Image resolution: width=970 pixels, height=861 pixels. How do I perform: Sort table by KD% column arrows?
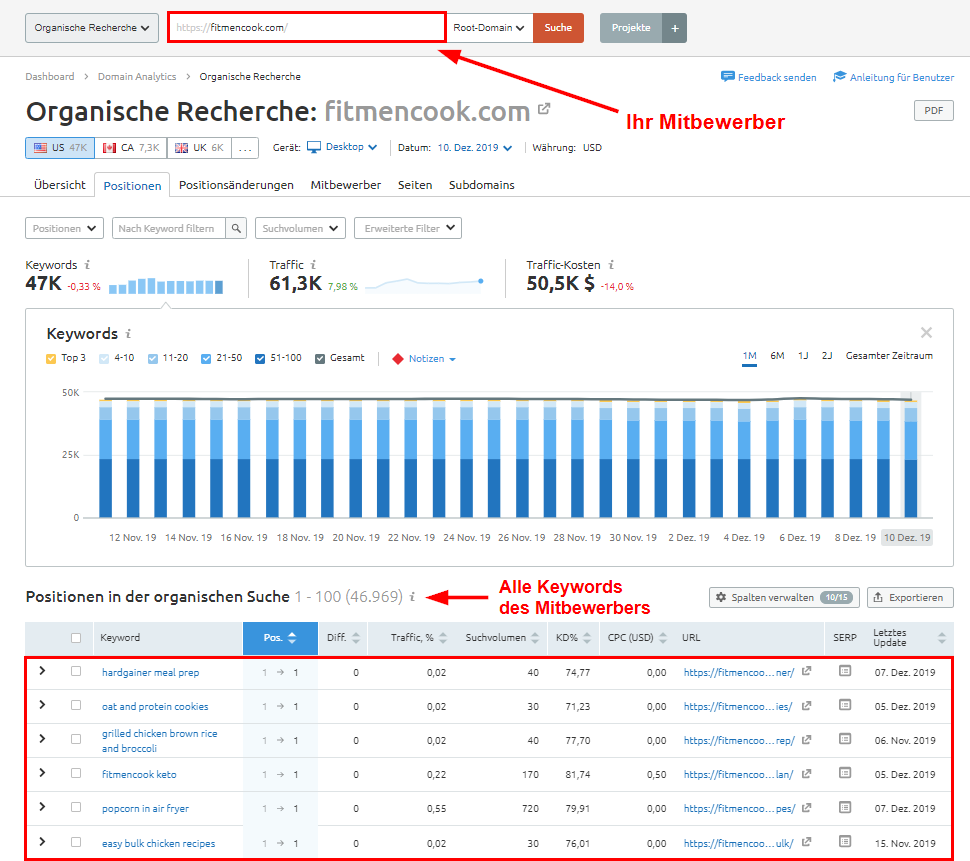pos(586,638)
